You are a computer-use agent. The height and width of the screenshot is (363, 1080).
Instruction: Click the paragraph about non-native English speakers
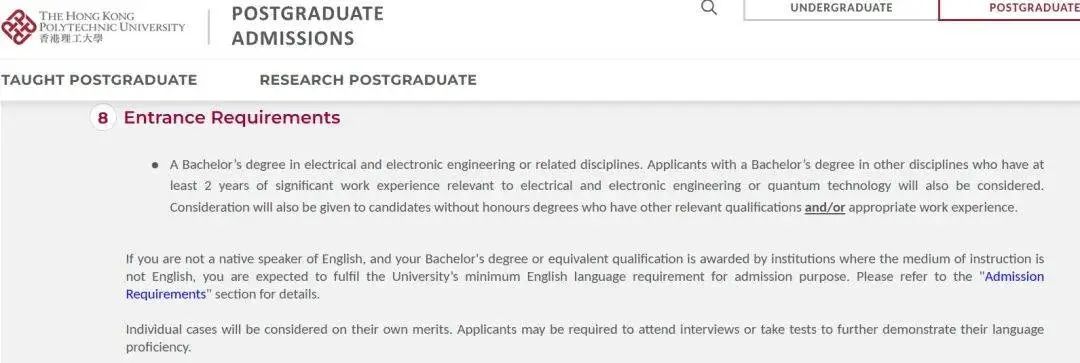[x=585, y=277]
